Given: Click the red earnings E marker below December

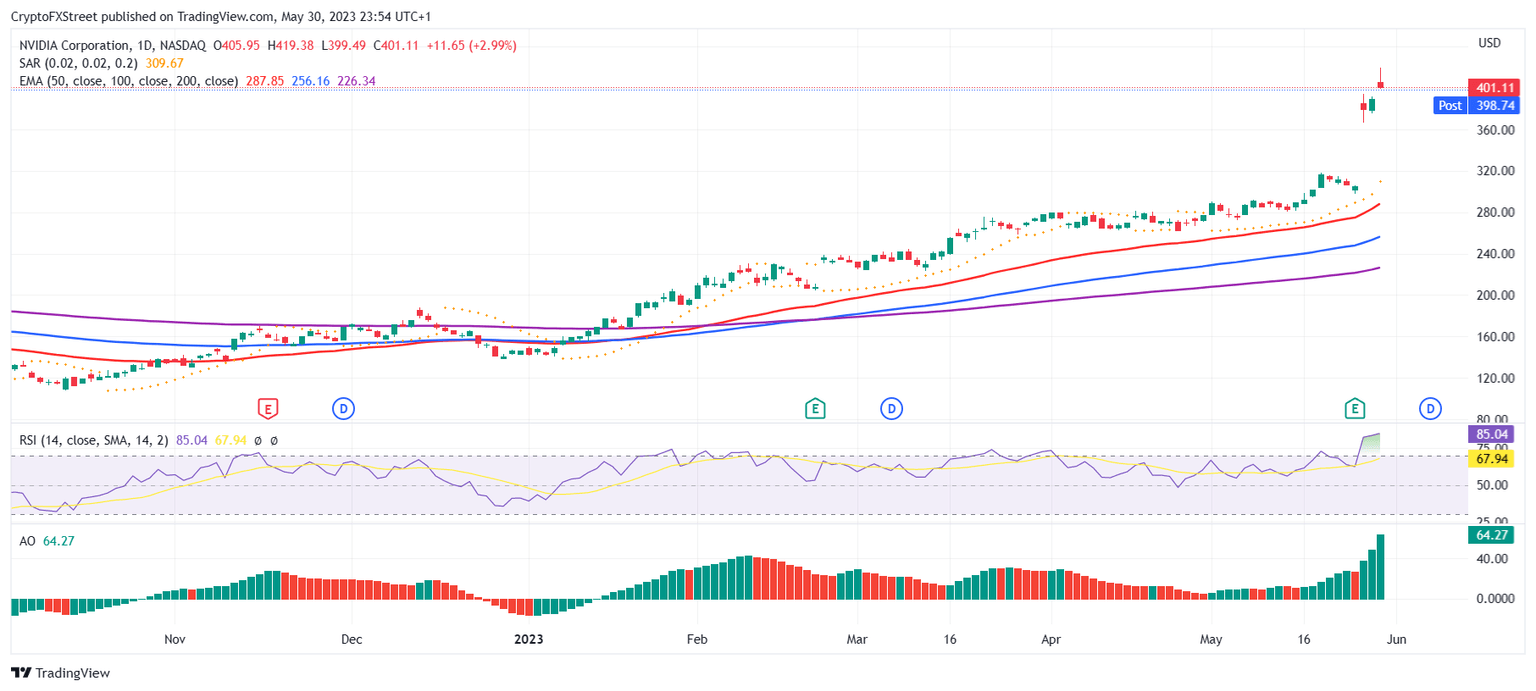Looking at the screenshot, I should coord(266,408).
